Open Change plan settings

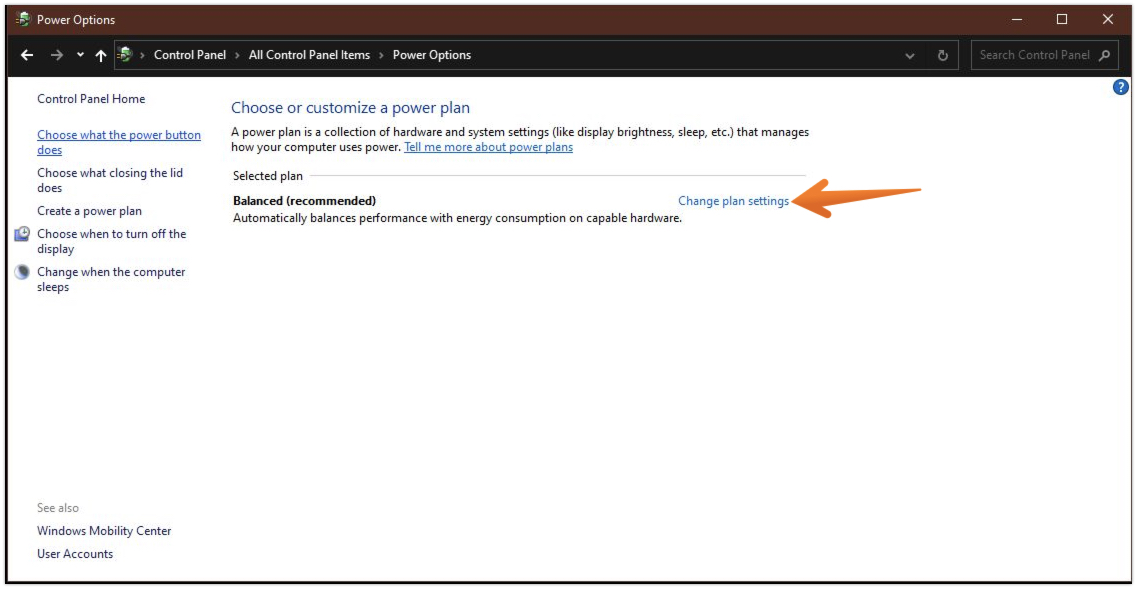point(733,200)
